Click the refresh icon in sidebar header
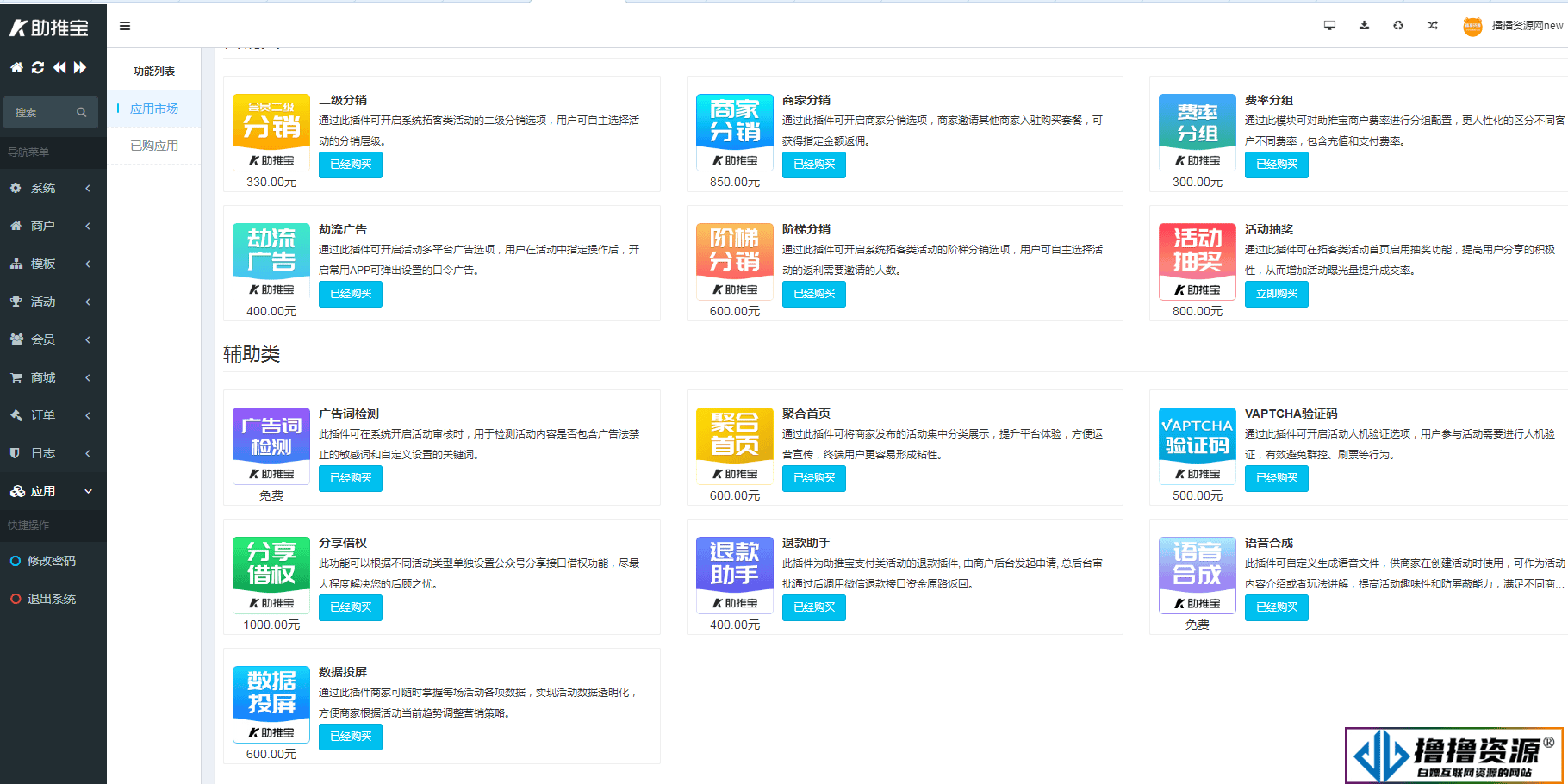Image resolution: width=1568 pixels, height=784 pixels. pyautogui.click(x=38, y=67)
